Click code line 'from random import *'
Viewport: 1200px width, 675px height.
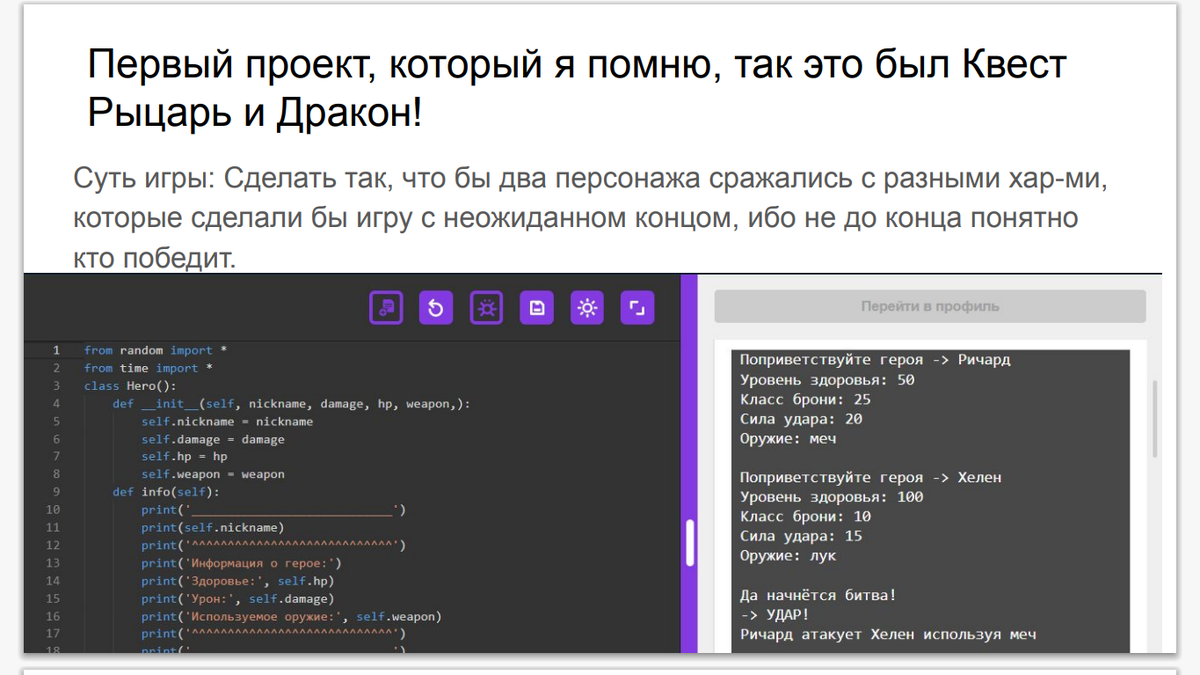155,350
